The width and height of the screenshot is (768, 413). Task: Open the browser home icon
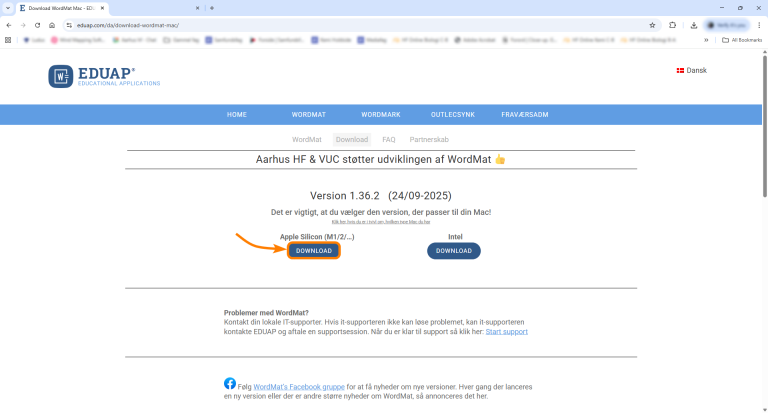(52, 25)
